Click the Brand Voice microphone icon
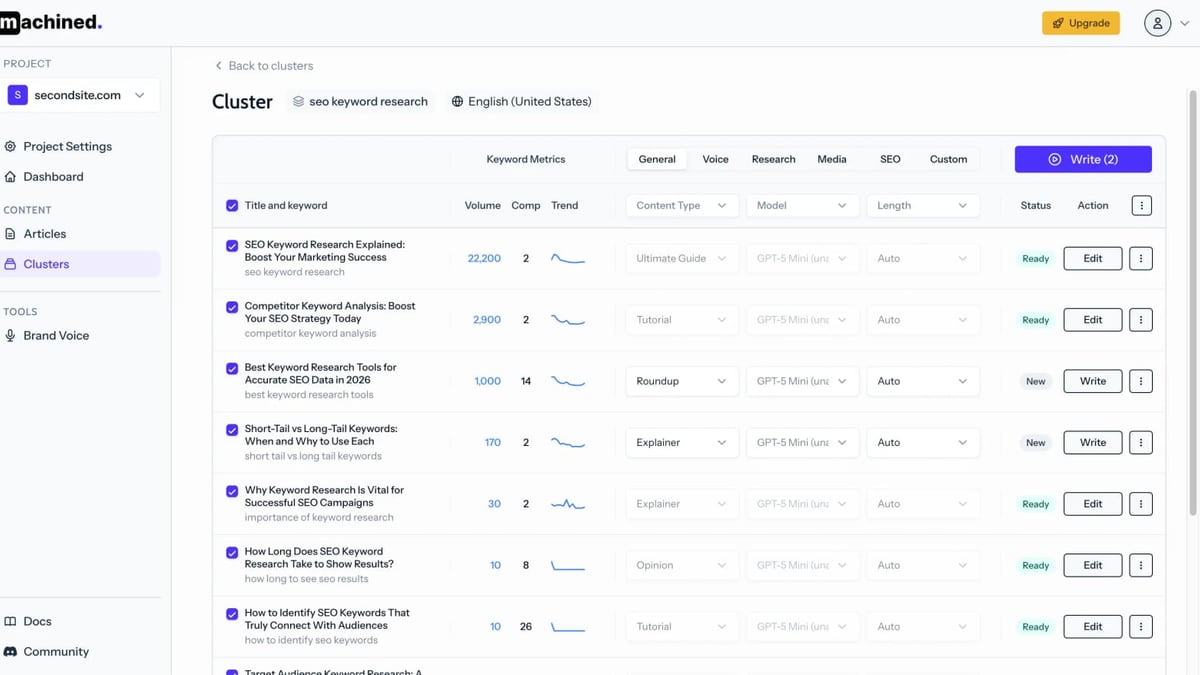Viewport: 1200px width, 675px height. 11,336
